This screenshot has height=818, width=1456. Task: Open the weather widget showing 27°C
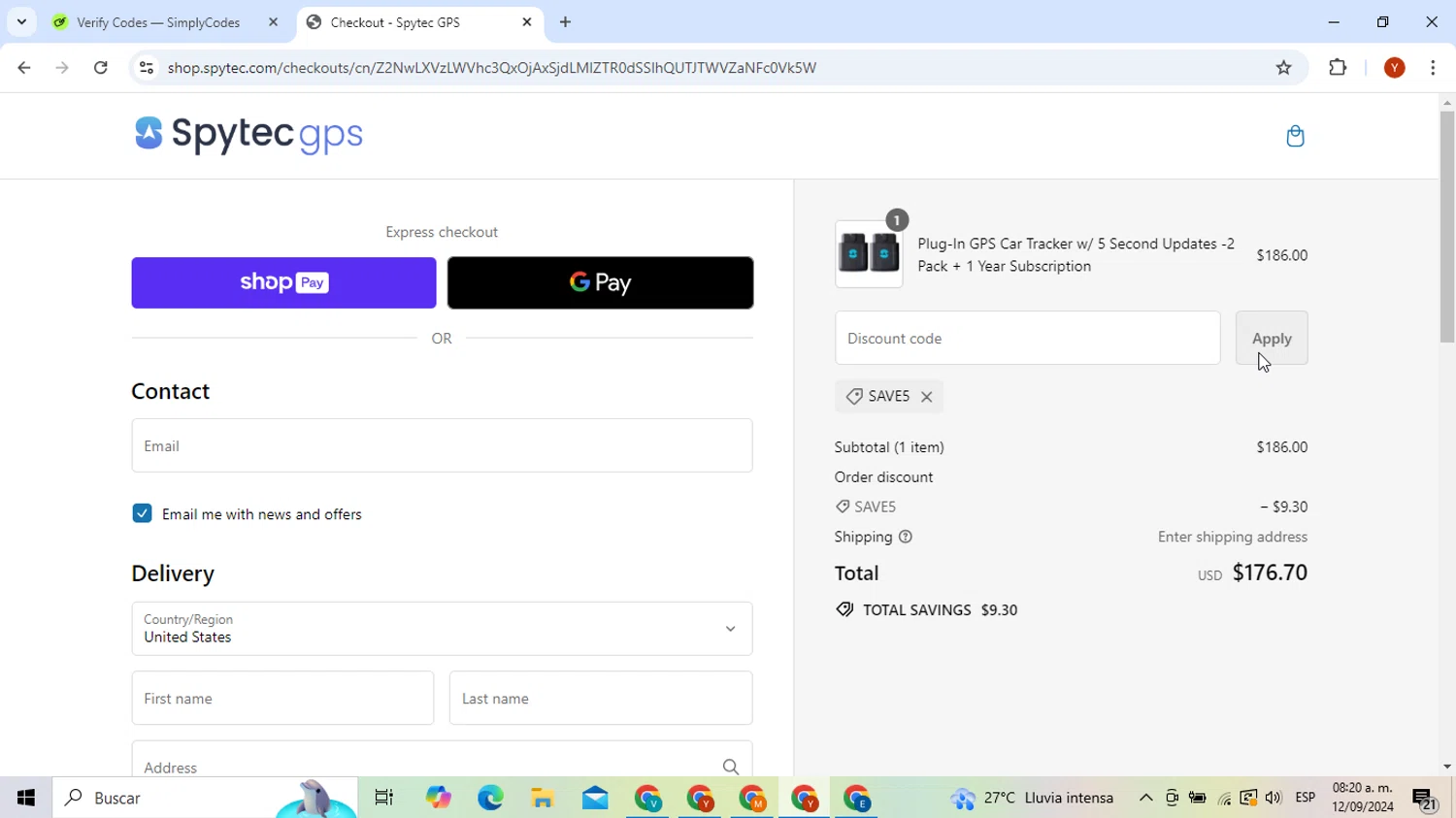1033,798
